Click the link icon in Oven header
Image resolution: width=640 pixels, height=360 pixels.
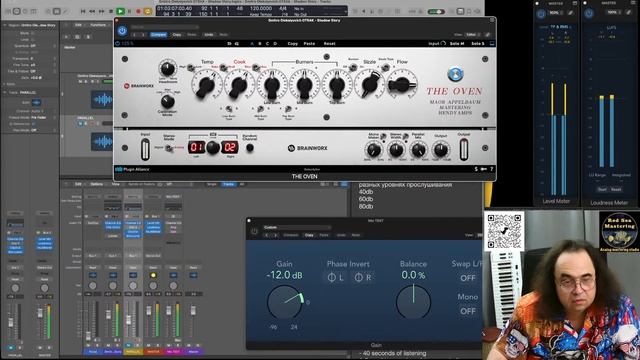(x=487, y=35)
